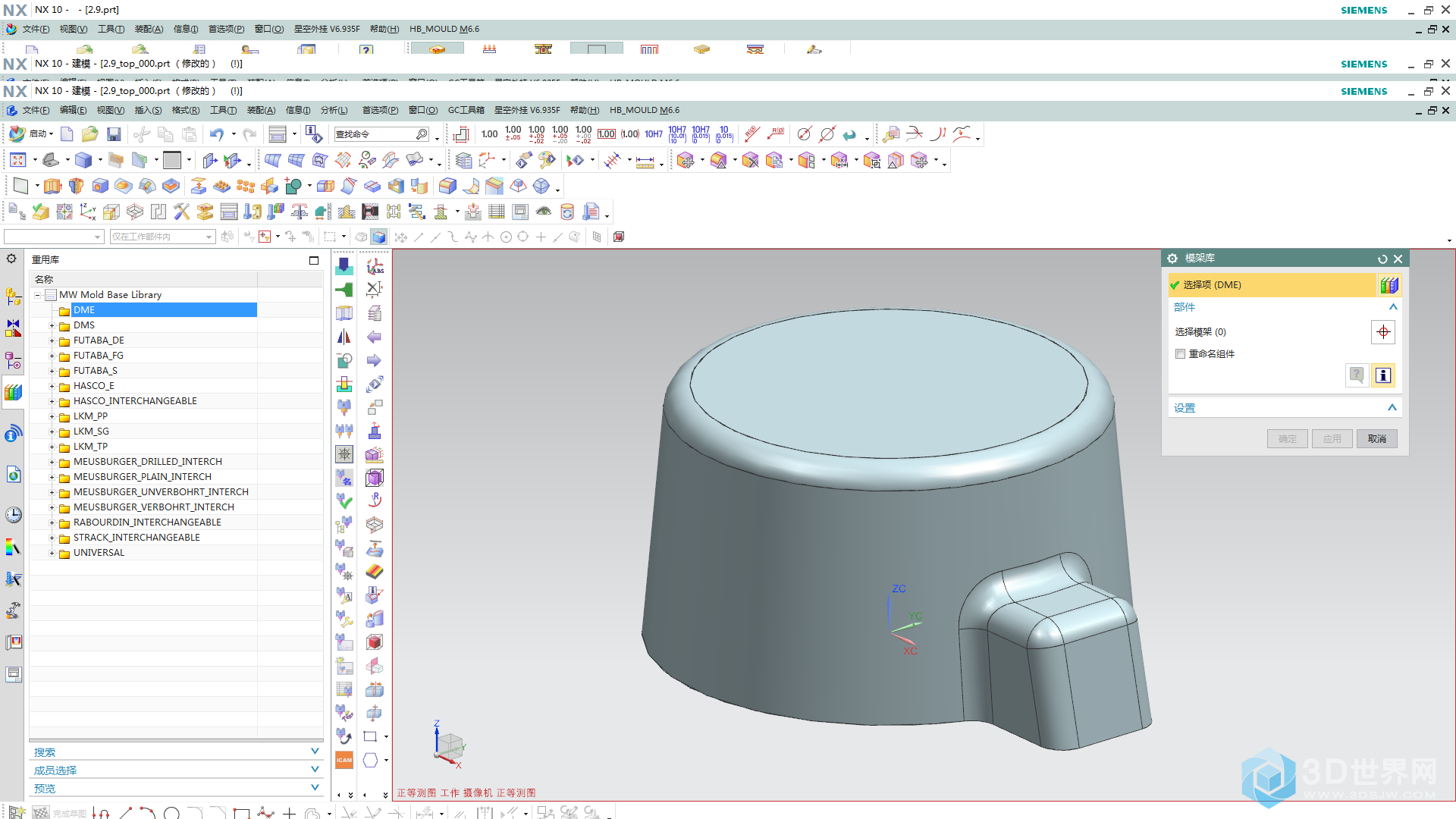Collapse the 部件 section in dialog
1456x819 pixels.
pyautogui.click(x=1393, y=307)
